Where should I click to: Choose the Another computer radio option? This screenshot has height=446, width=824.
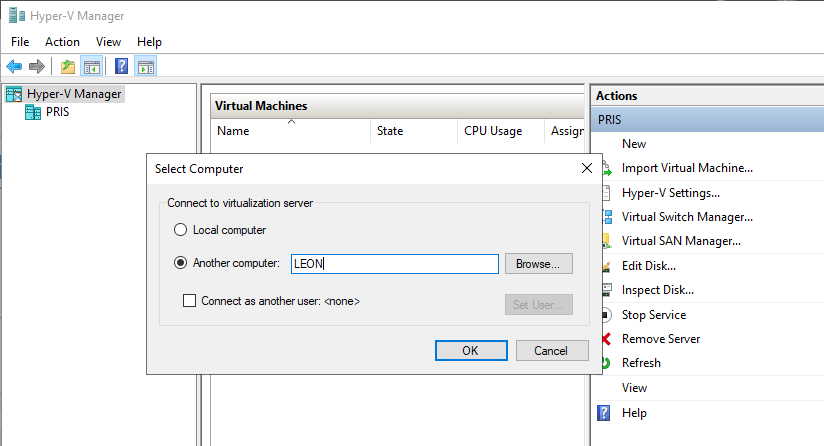(x=181, y=264)
